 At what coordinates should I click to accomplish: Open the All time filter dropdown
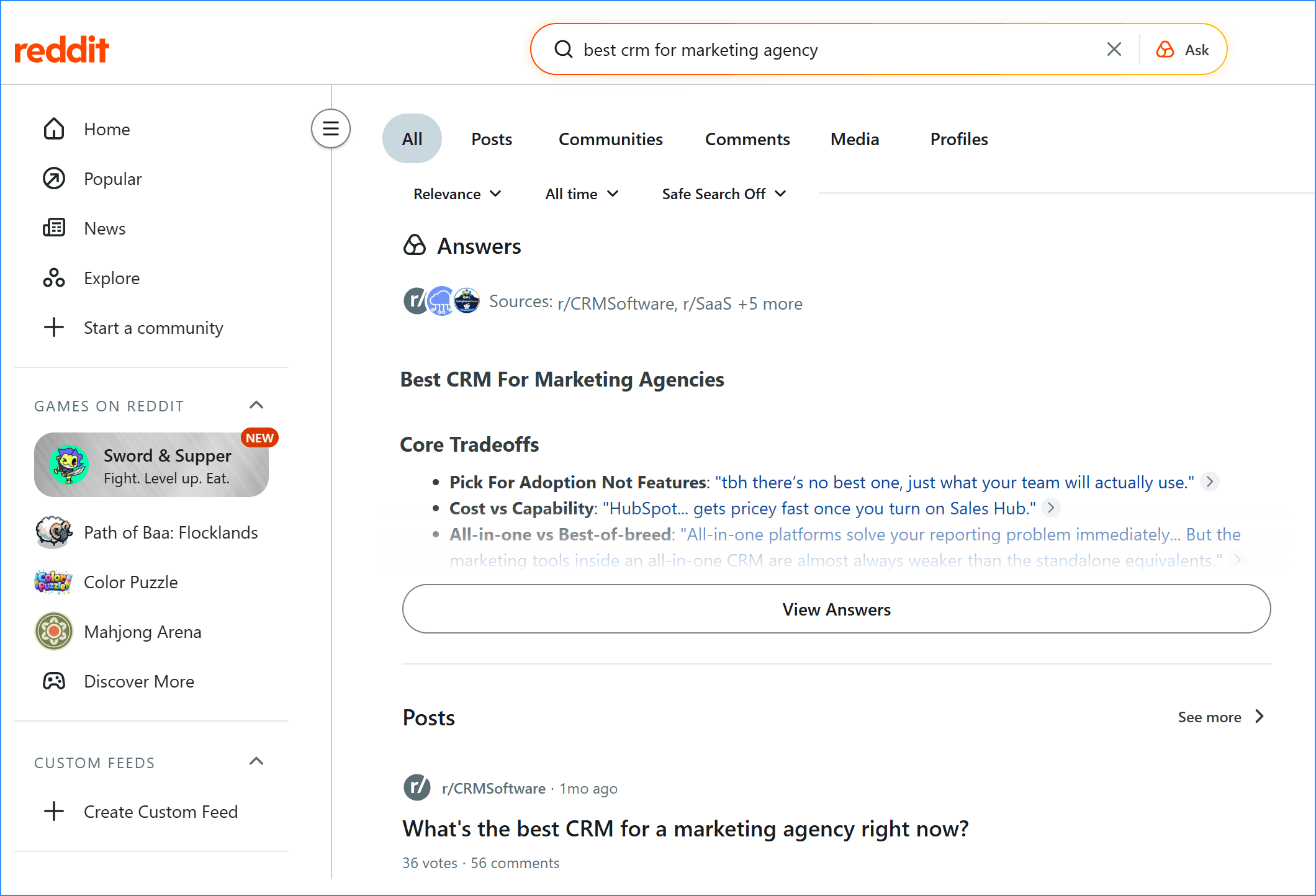point(582,194)
